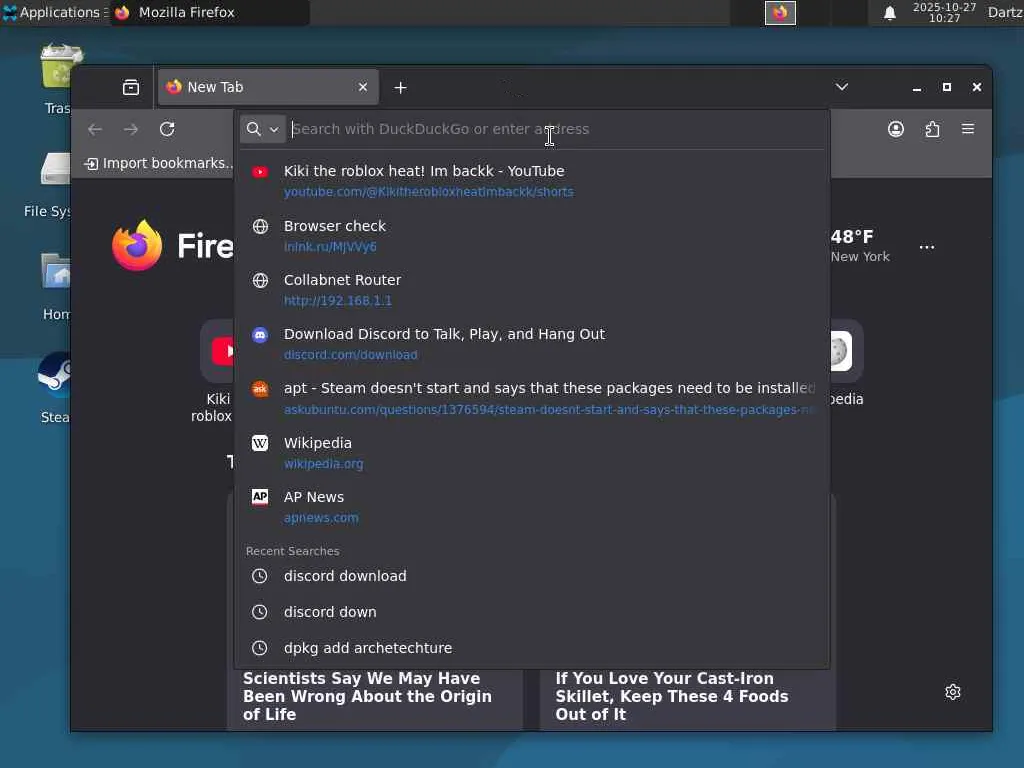Open the Collabnet Router suggestion
Screen dimensions: 1024x768
[x=532, y=290]
